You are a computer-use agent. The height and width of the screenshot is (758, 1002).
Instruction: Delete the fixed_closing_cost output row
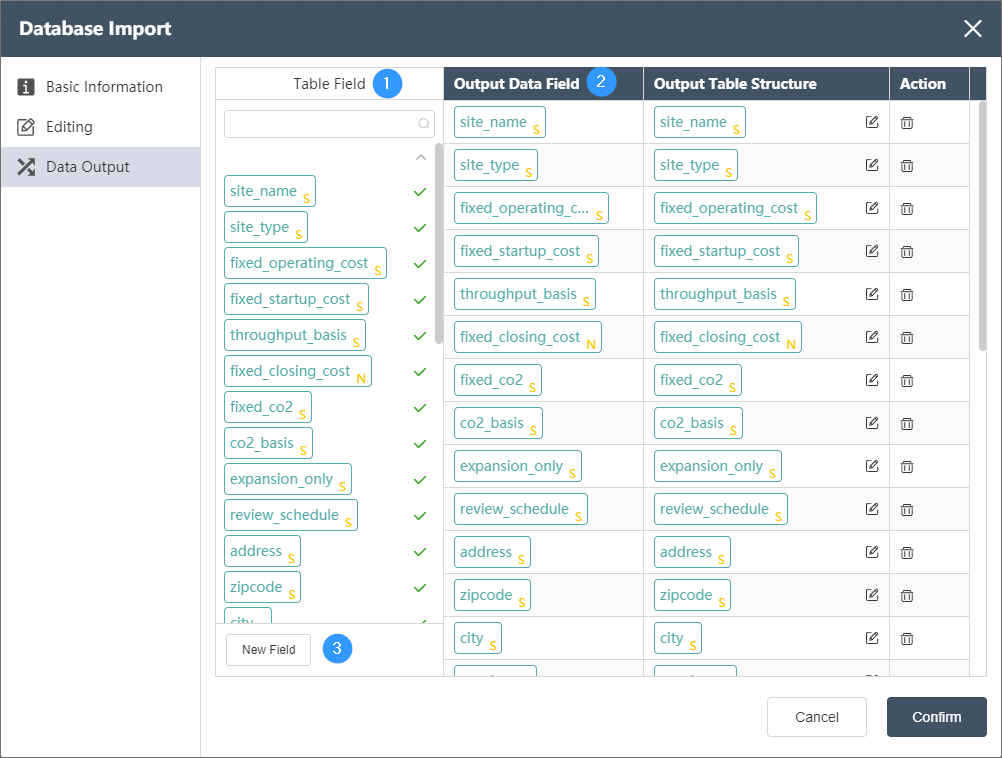point(907,337)
